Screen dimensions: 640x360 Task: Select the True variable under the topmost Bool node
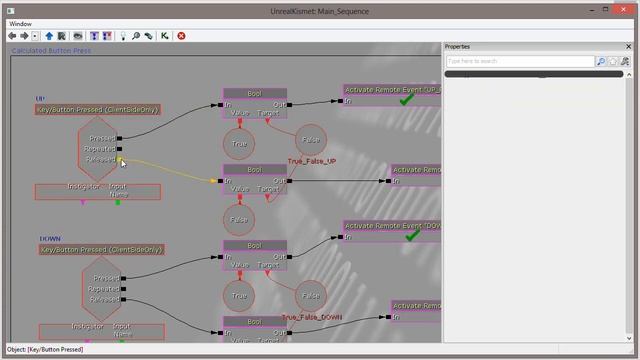click(x=239, y=144)
